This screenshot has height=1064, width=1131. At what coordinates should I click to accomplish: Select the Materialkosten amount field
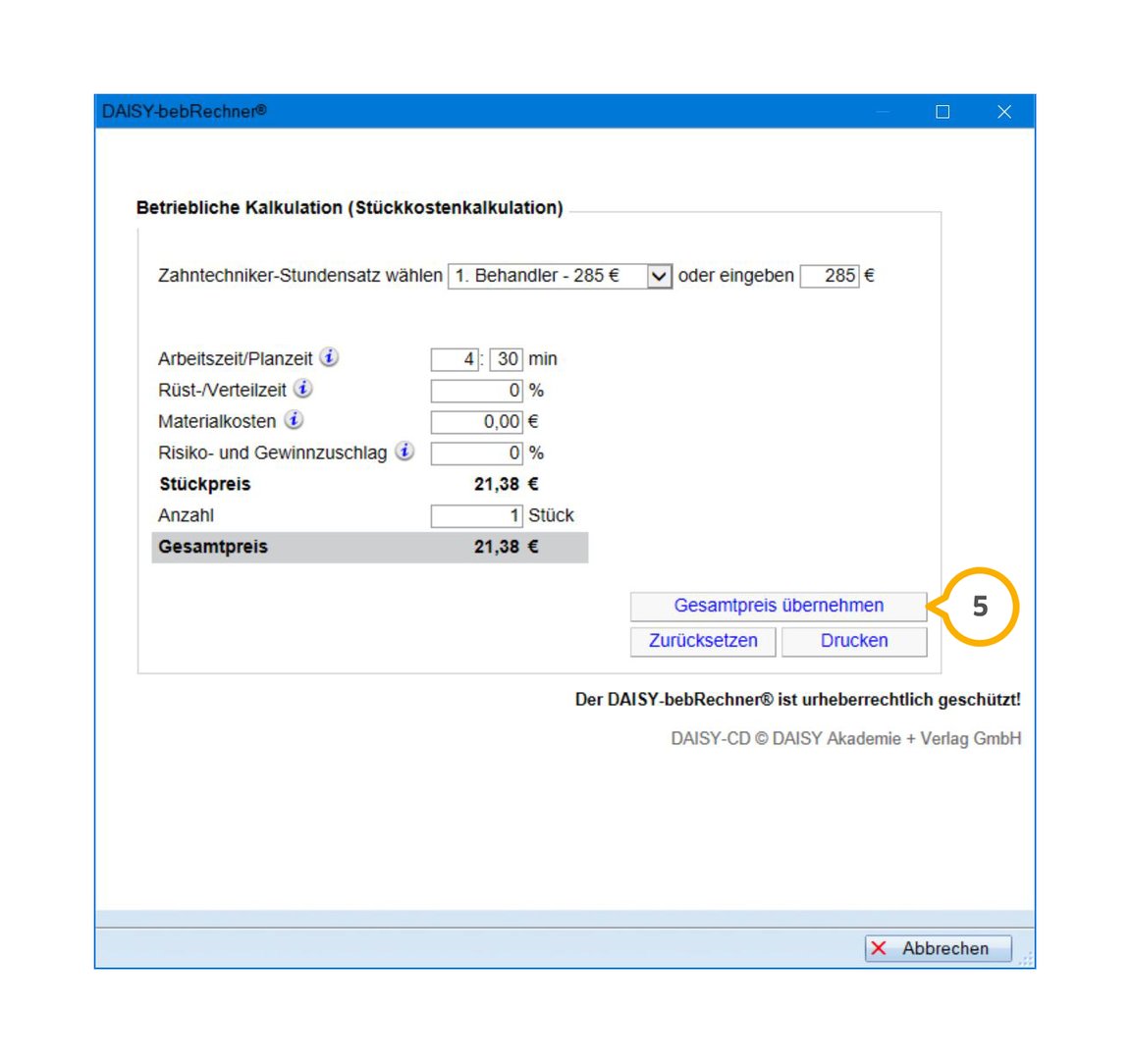476,421
